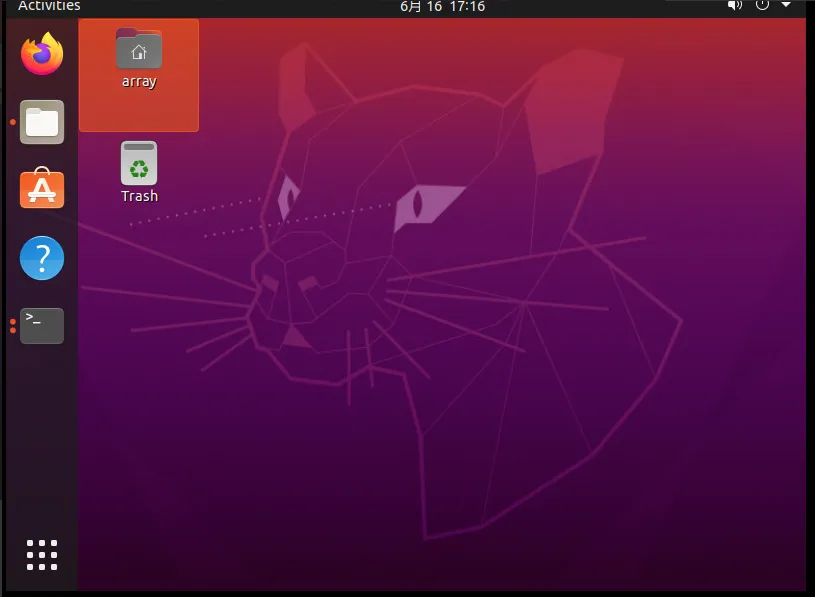Image resolution: width=815 pixels, height=597 pixels.
Task: Open Ubuntu Software store icon
Action: click(42, 188)
